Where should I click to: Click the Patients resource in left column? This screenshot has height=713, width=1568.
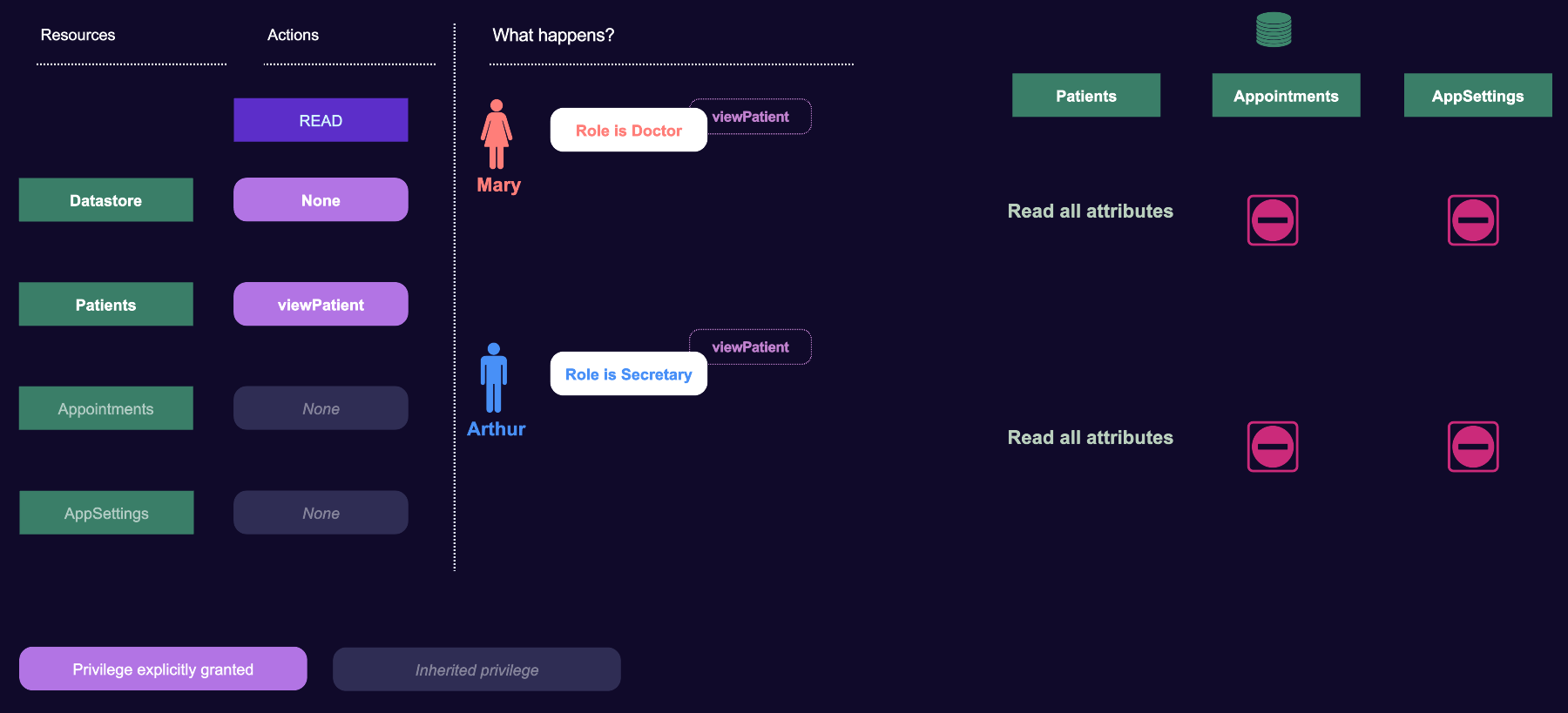(106, 304)
